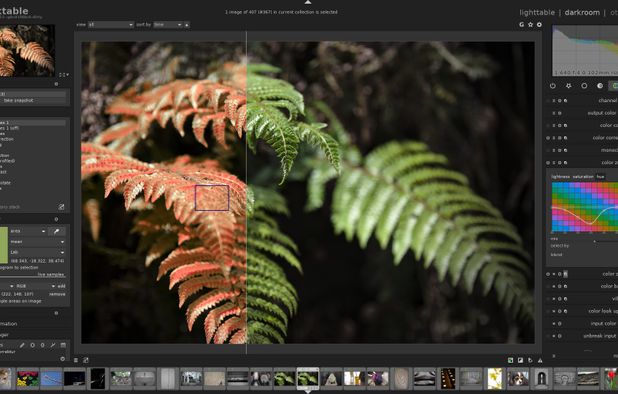
Task: Toggle power for module below blend row
Action: 548,274
